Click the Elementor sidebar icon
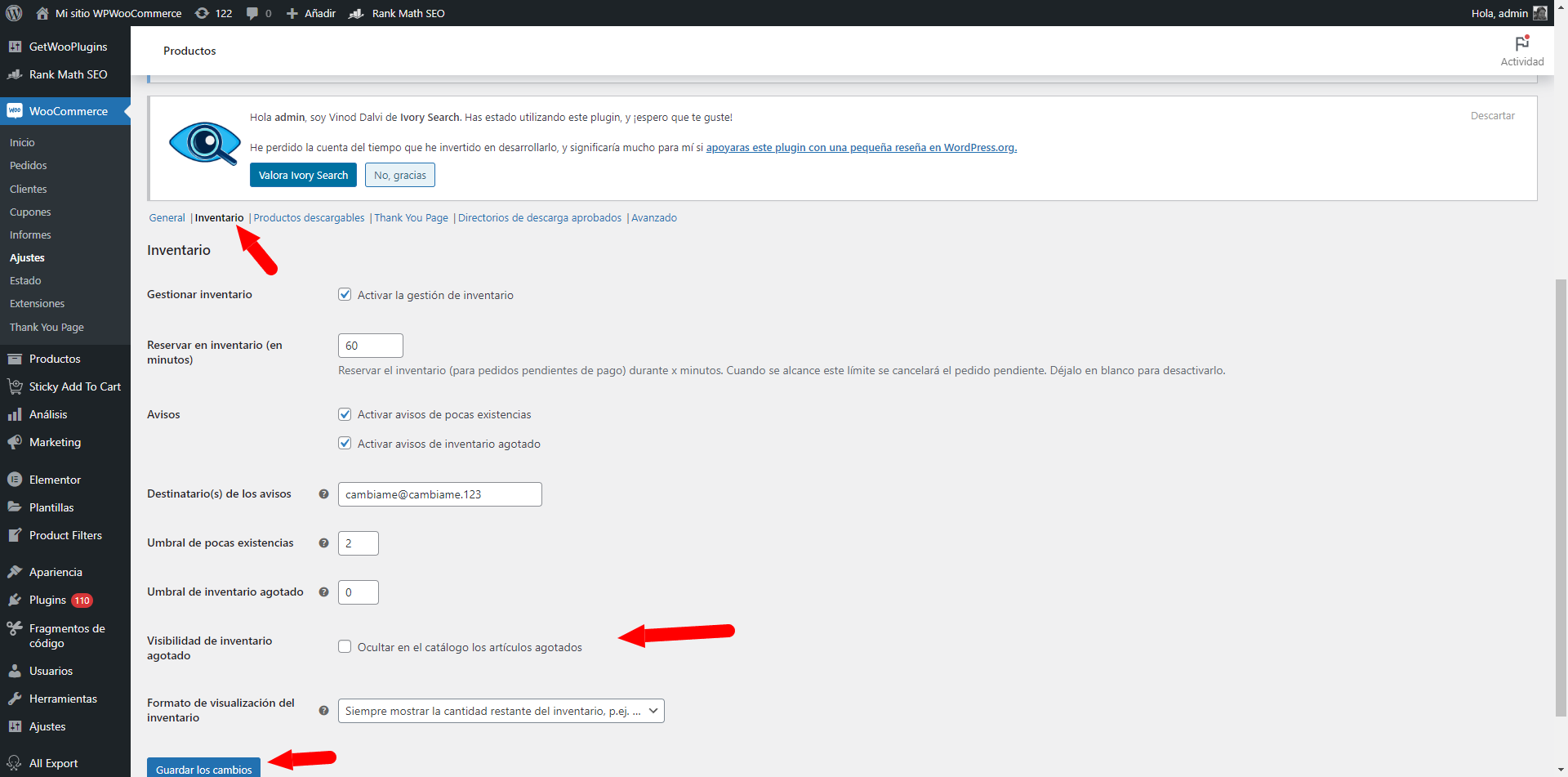1568x777 pixels. [15, 480]
